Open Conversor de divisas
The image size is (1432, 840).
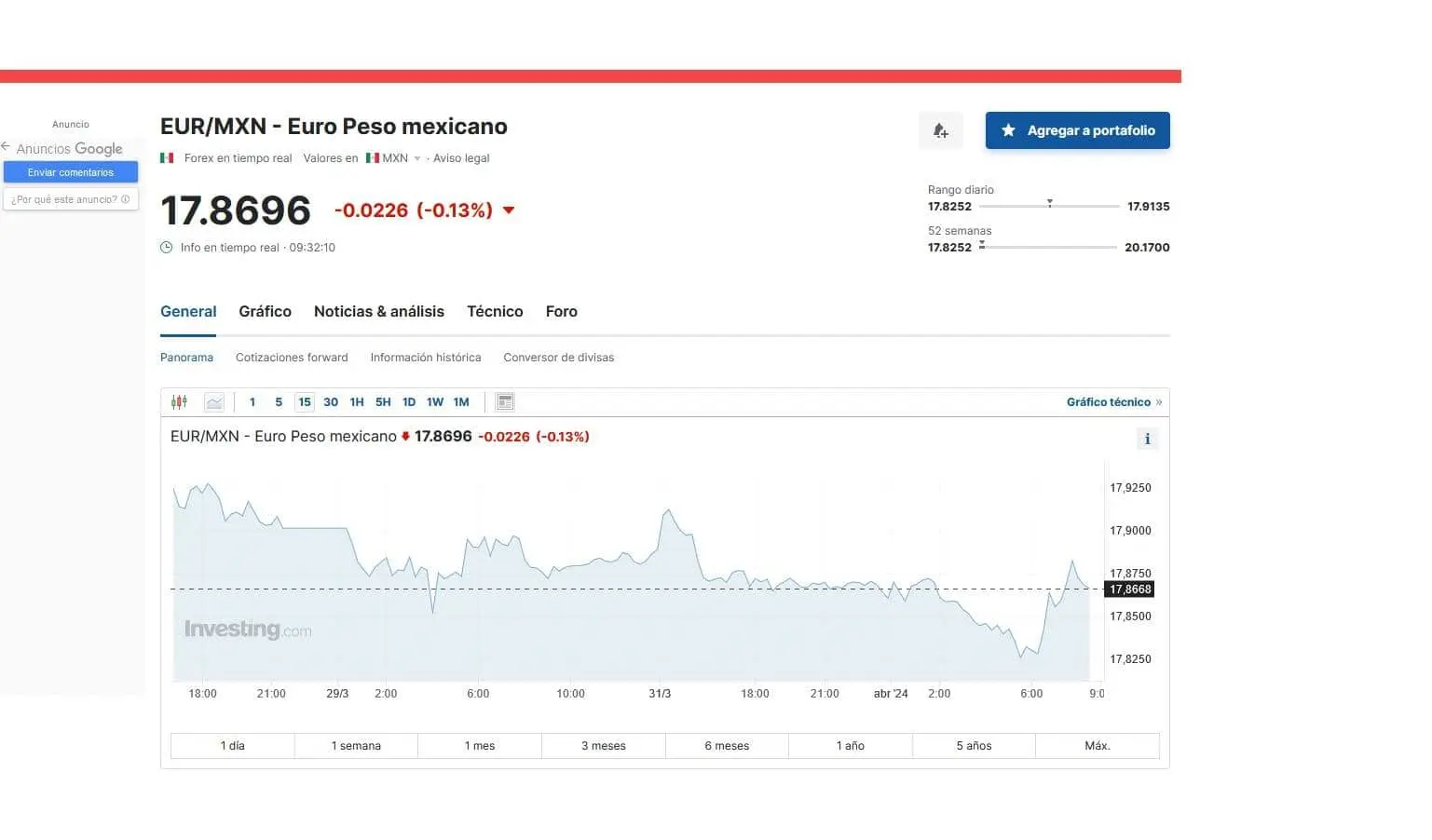[x=559, y=358]
